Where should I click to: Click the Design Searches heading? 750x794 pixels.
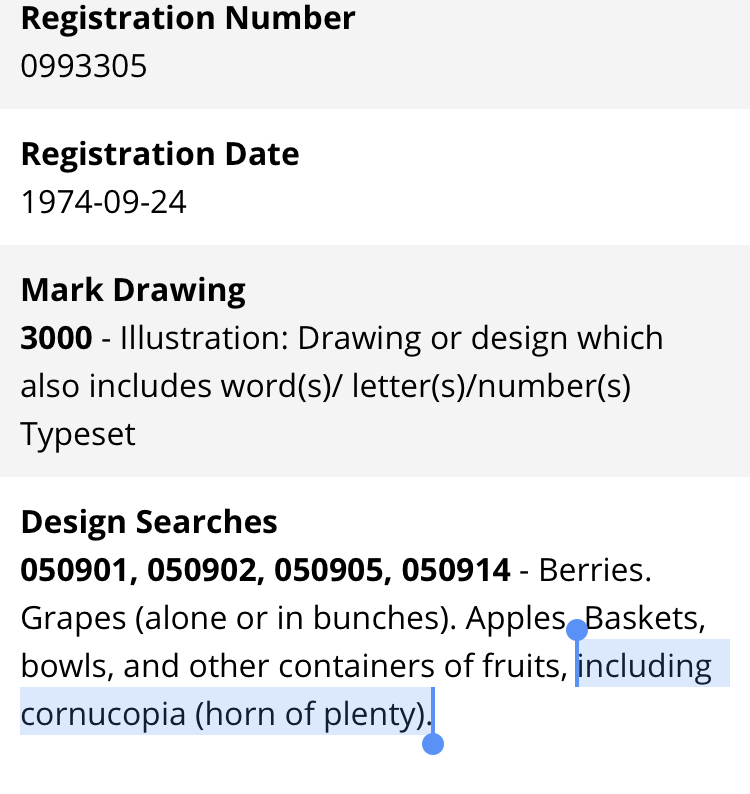(x=149, y=522)
